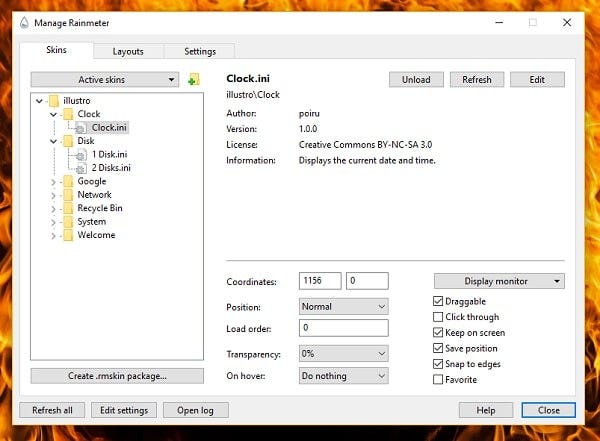Unload the Clock.ini skin

pyautogui.click(x=416, y=80)
